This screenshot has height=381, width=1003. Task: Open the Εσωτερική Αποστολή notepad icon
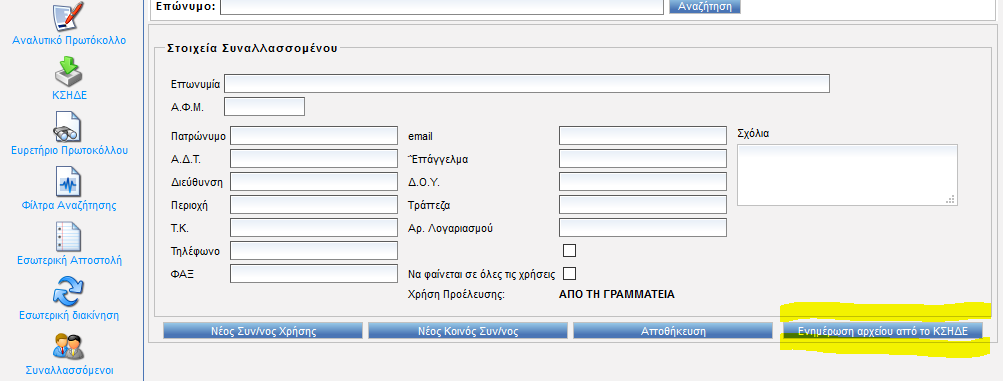(68, 237)
